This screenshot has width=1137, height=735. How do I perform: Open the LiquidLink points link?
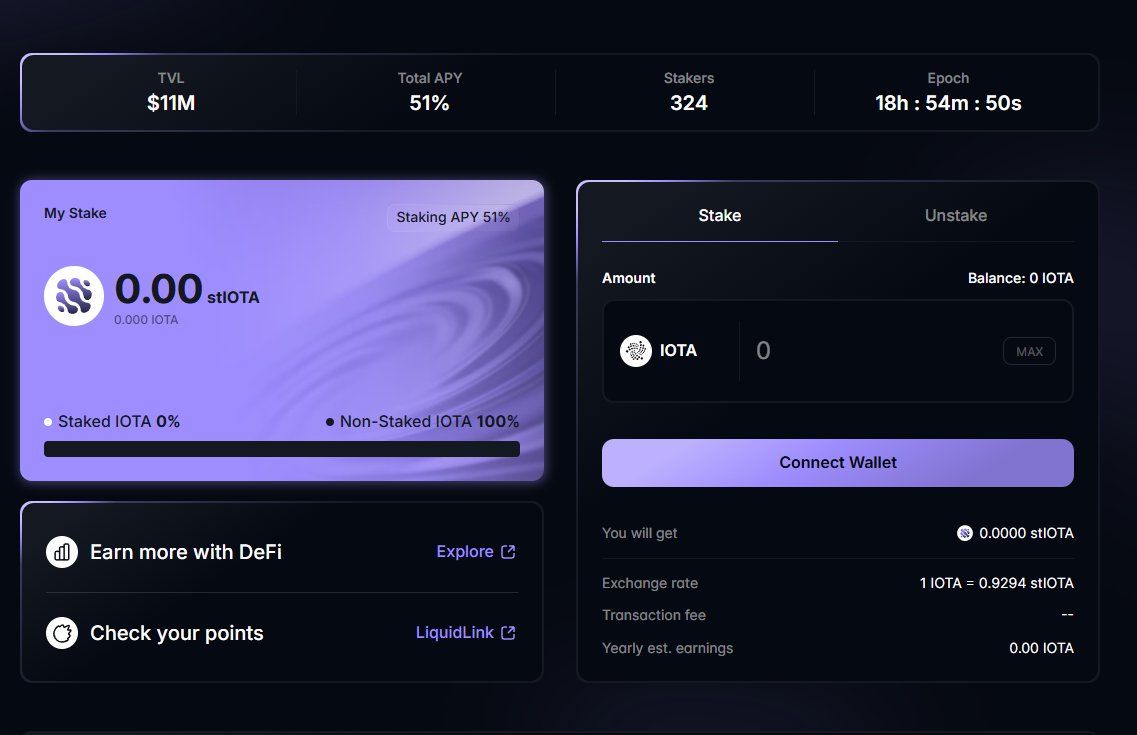click(x=466, y=633)
